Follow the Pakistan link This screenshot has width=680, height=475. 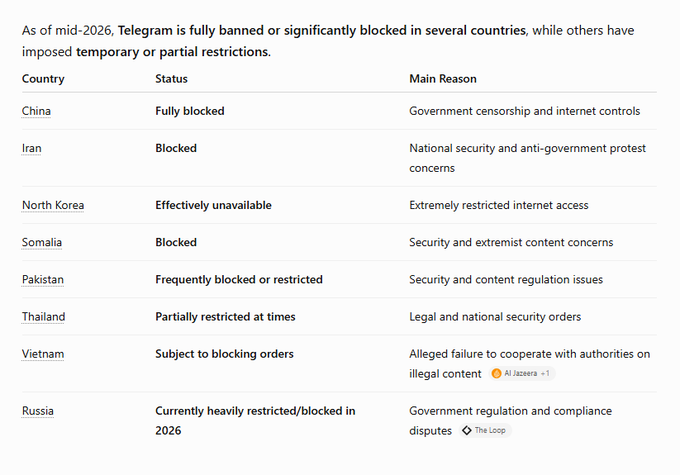[x=43, y=280]
